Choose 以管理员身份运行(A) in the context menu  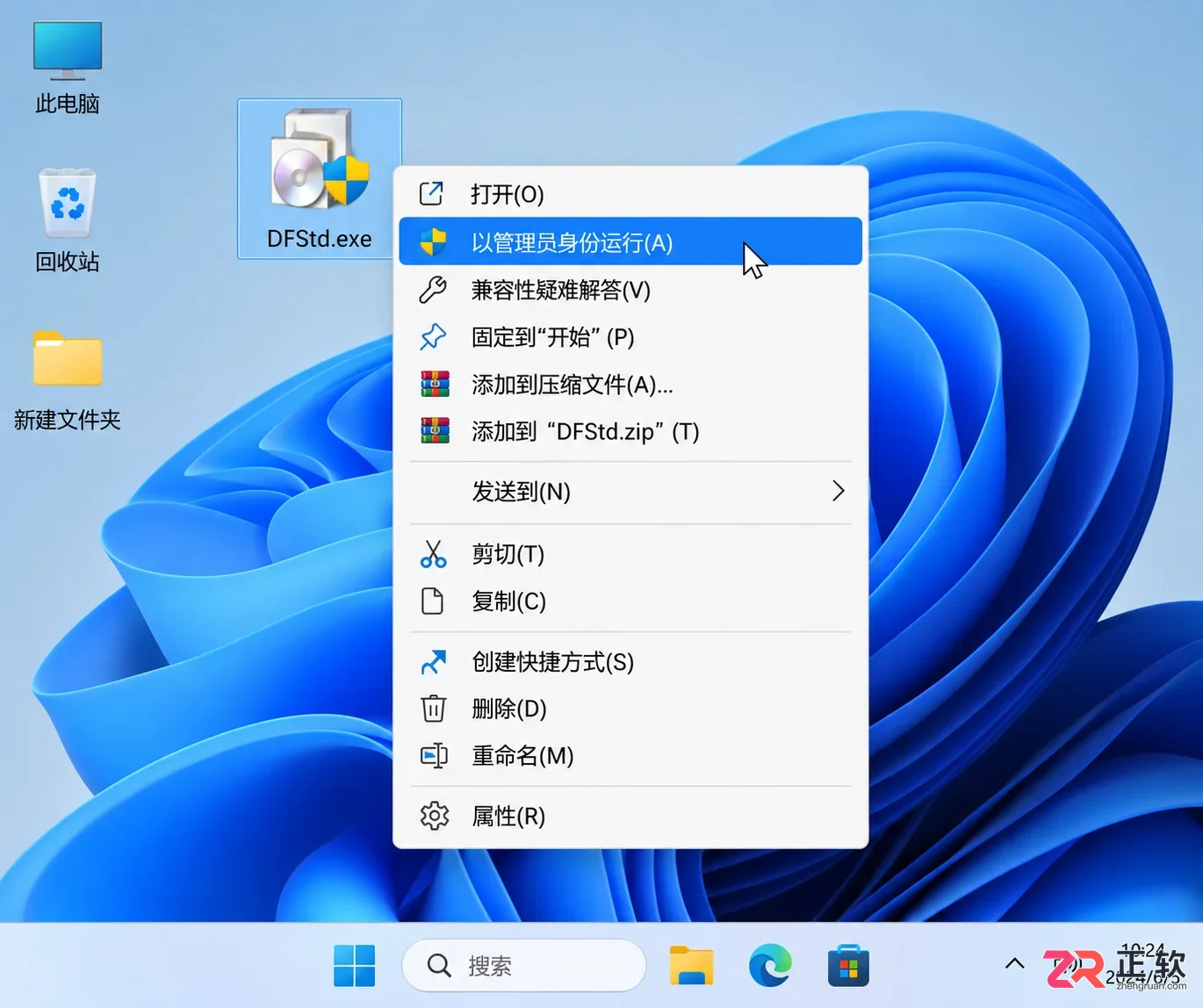(x=630, y=241)
